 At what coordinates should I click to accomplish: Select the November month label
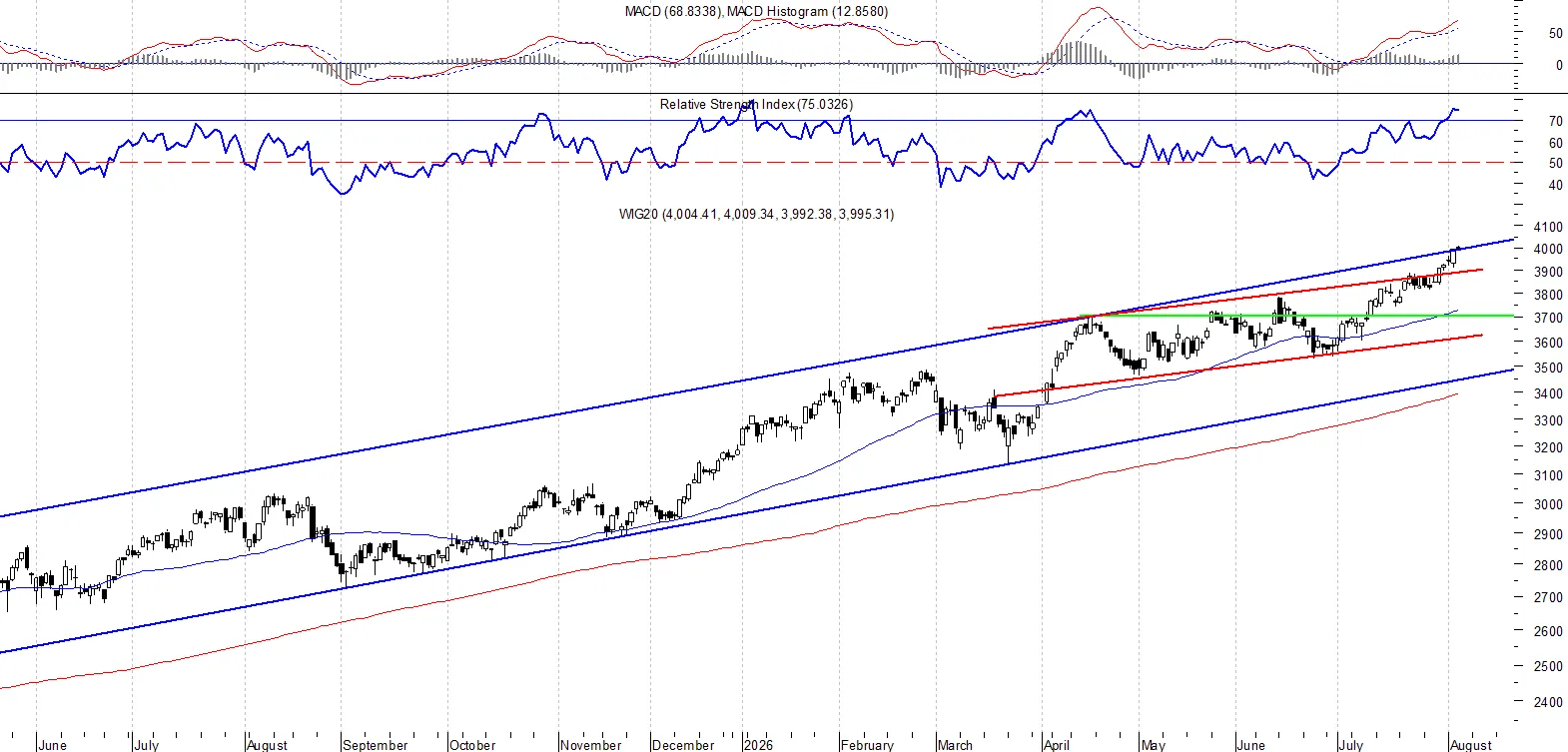pos(590,745)
